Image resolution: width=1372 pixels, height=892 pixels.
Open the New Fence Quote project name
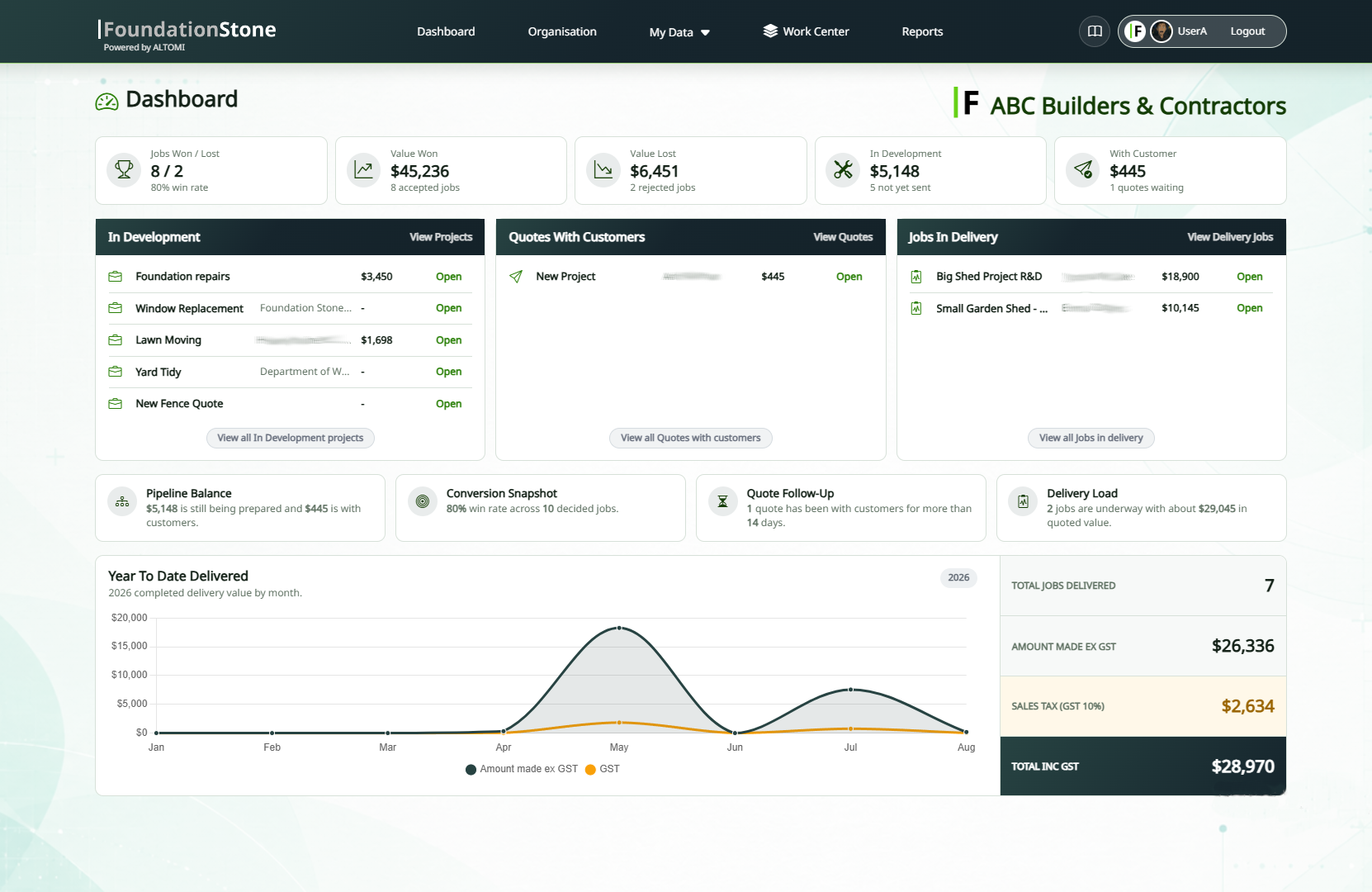pos(179,404)
